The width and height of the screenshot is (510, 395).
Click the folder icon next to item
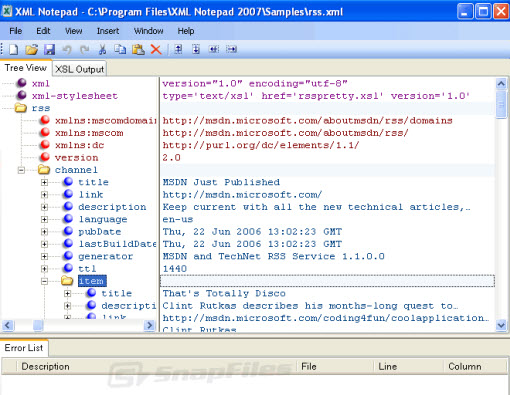(67, 281)
